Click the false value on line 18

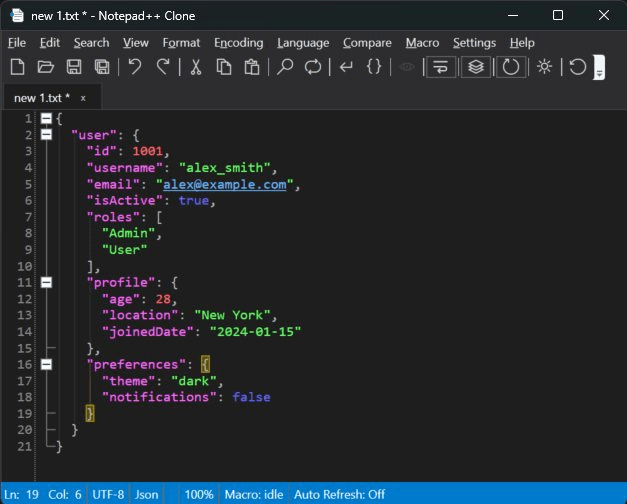(251, 397)
